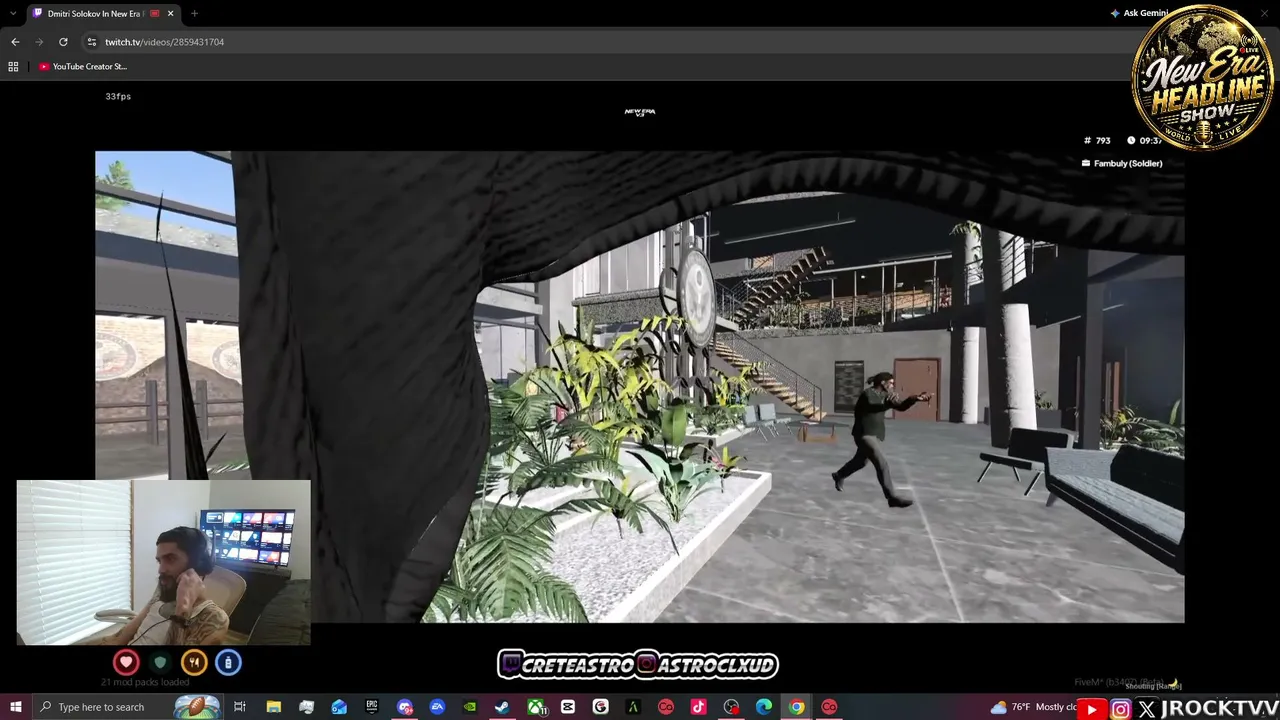
Task: Click the 76°F weather text
Action: pyautogui.click(x=1021, y=707)
